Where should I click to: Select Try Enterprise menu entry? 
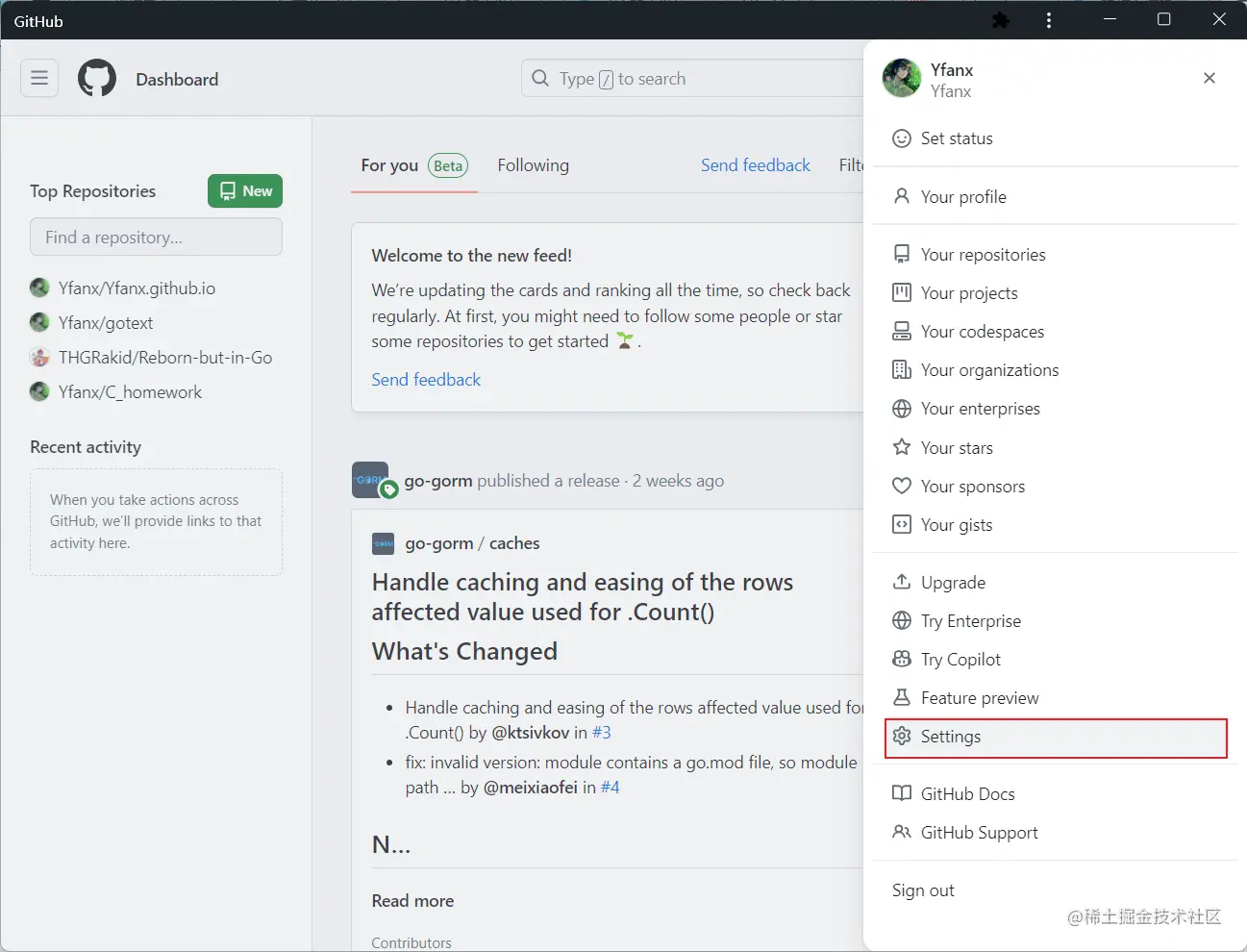pos(1056,620)
